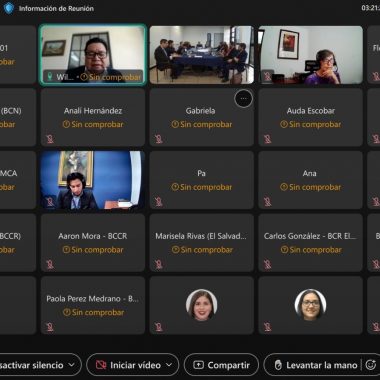Click the emoji reactions icon beside Levantar la mano
Screen dimensions: 380x380
[371, 365]
